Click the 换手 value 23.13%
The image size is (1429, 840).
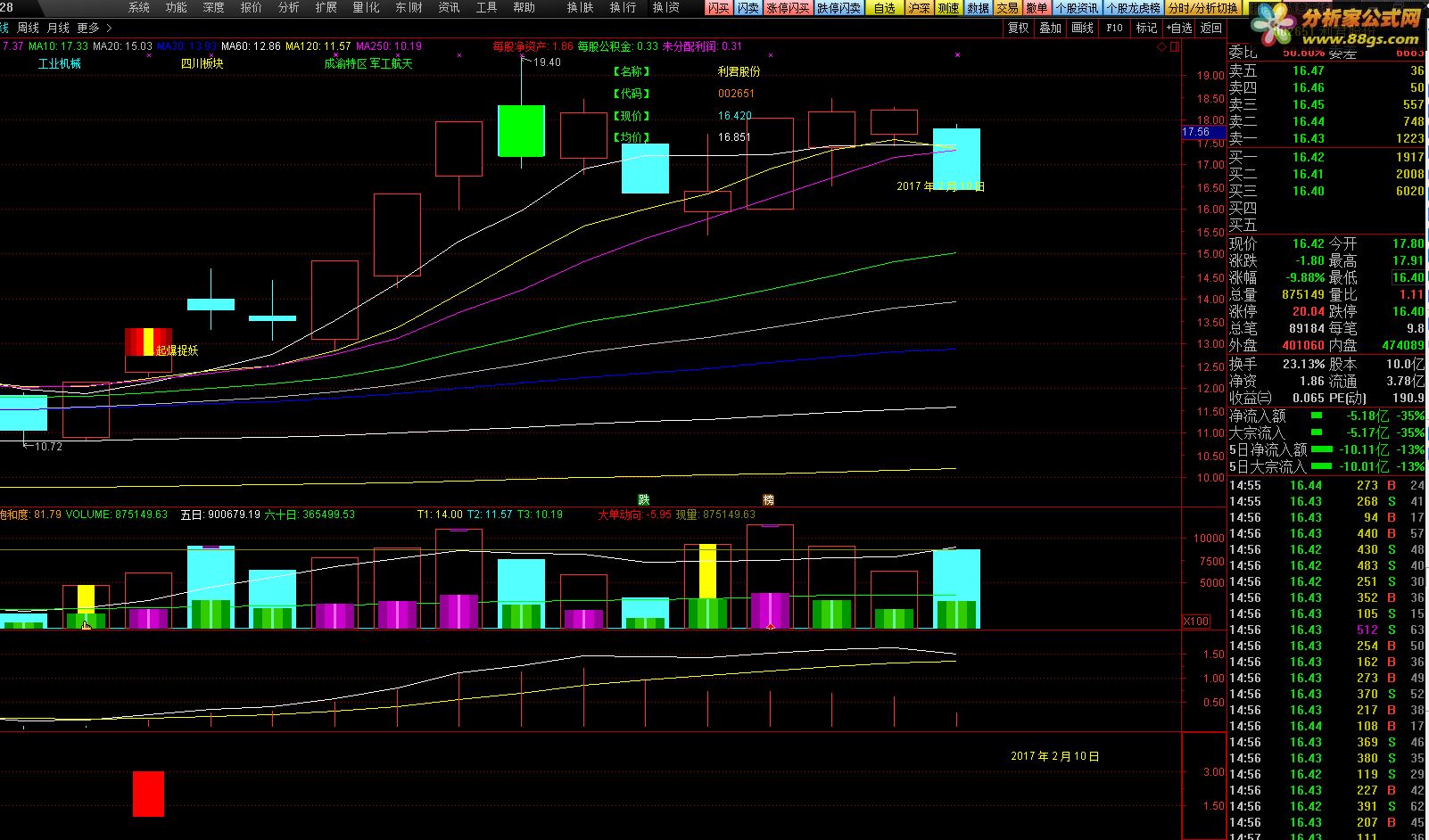point(1303,364)
